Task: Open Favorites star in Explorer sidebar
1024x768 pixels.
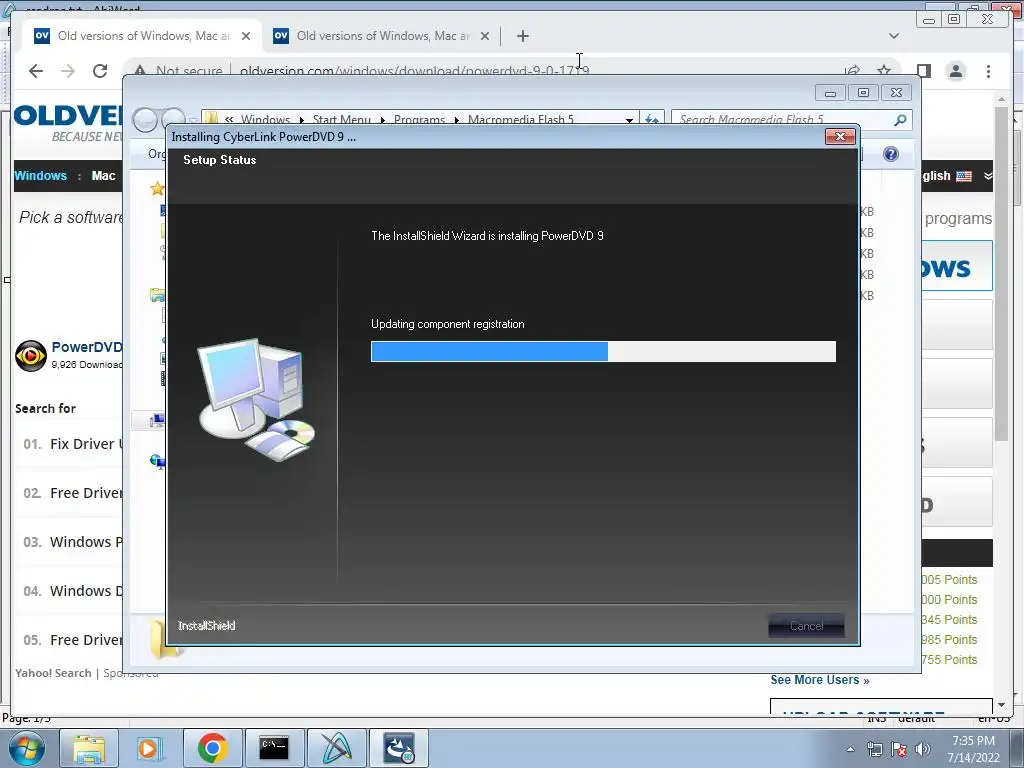Action: pyautogui.click(x=157, y=189)
